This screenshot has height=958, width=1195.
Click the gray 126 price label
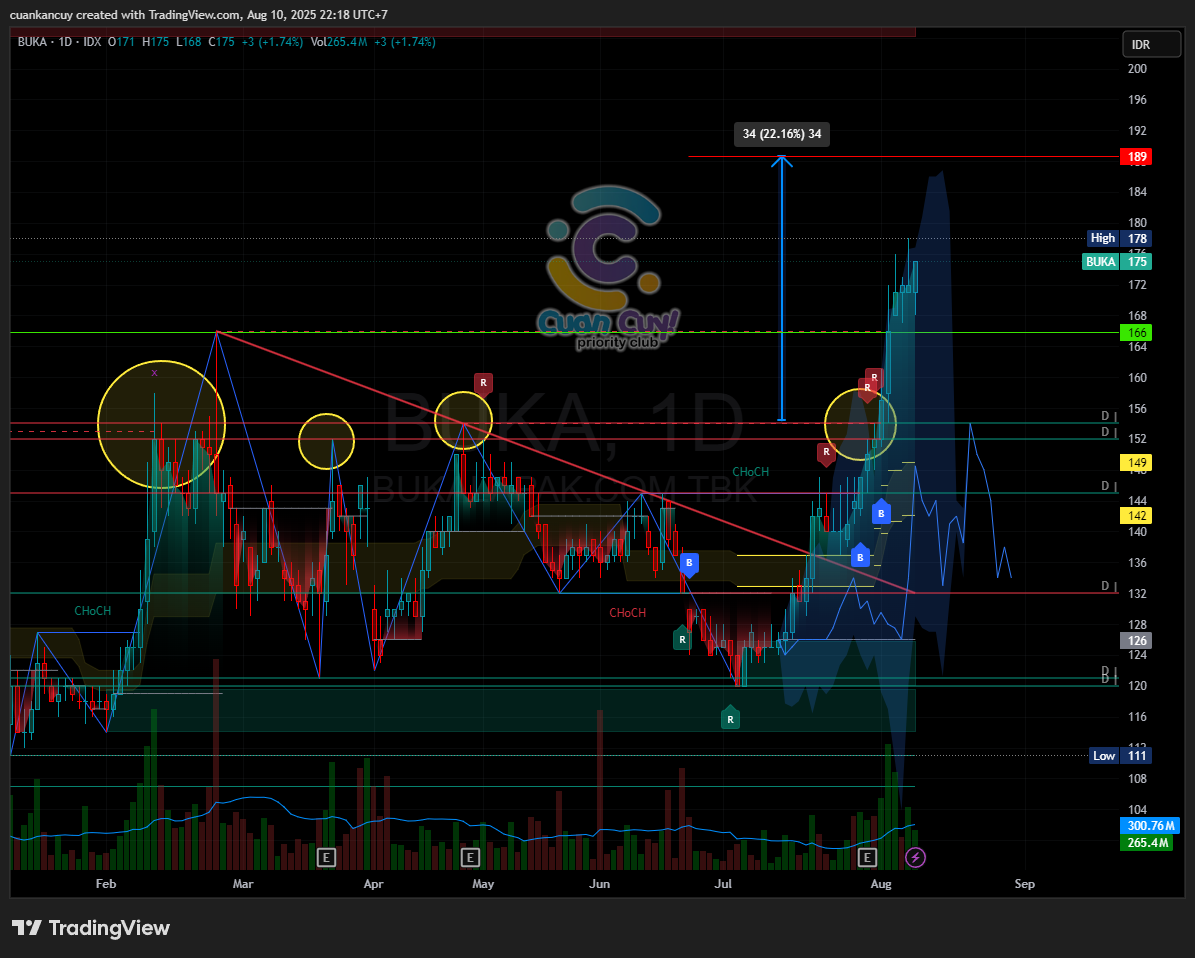click(1136, 641)
